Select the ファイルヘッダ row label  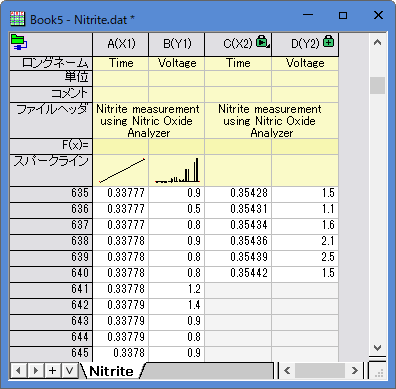click(51, 121)
